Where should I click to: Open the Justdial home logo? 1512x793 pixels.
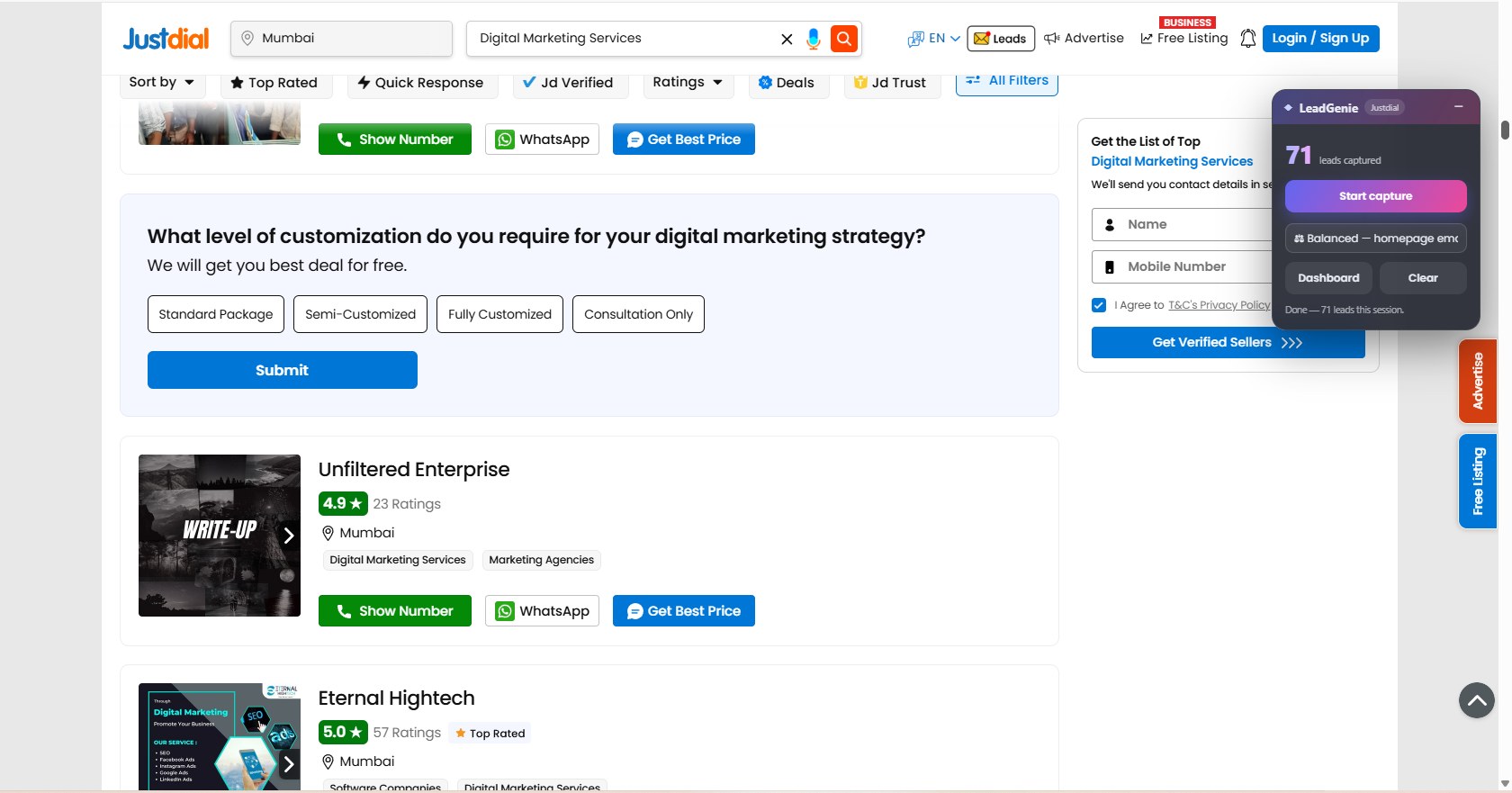[166, 39]
